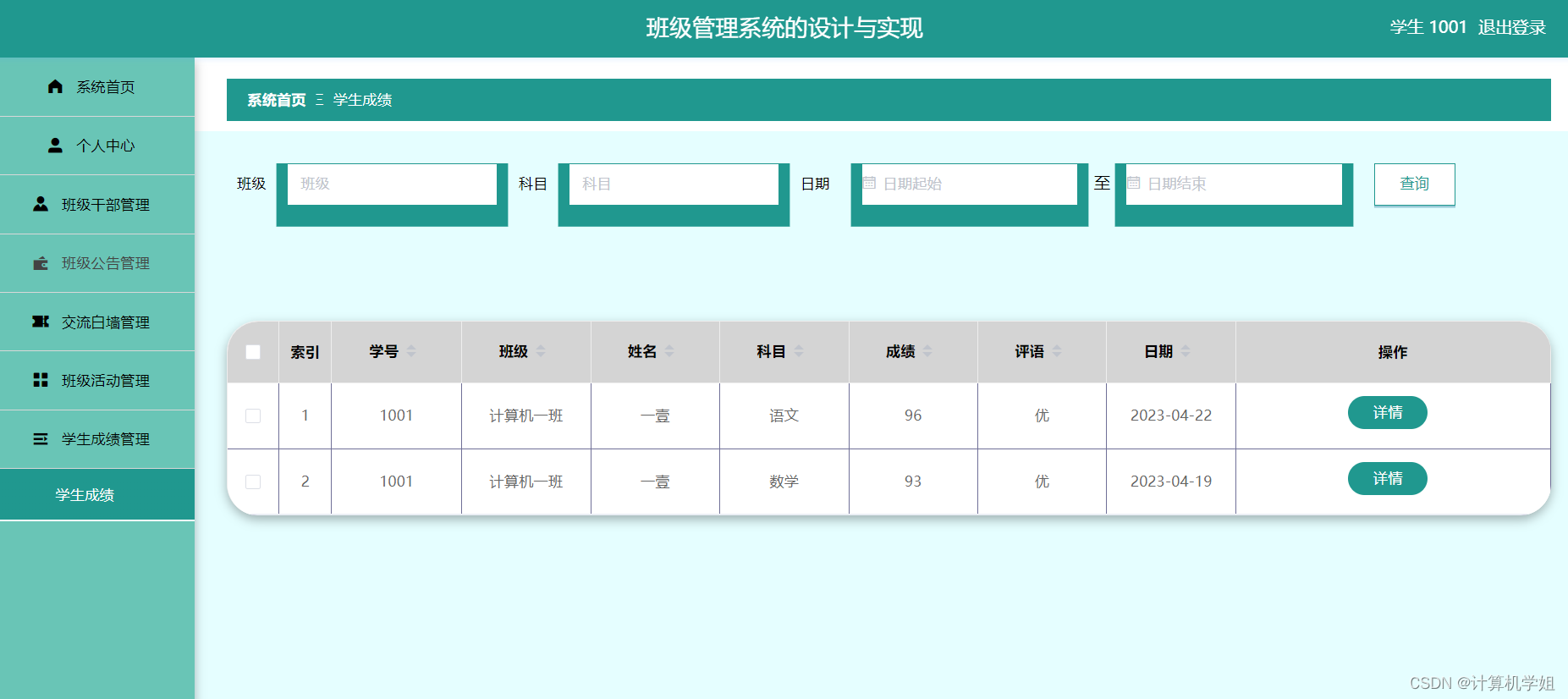Click the wallet icon beside 班级公告管理
1568x699 pixels.
point(41,263)
